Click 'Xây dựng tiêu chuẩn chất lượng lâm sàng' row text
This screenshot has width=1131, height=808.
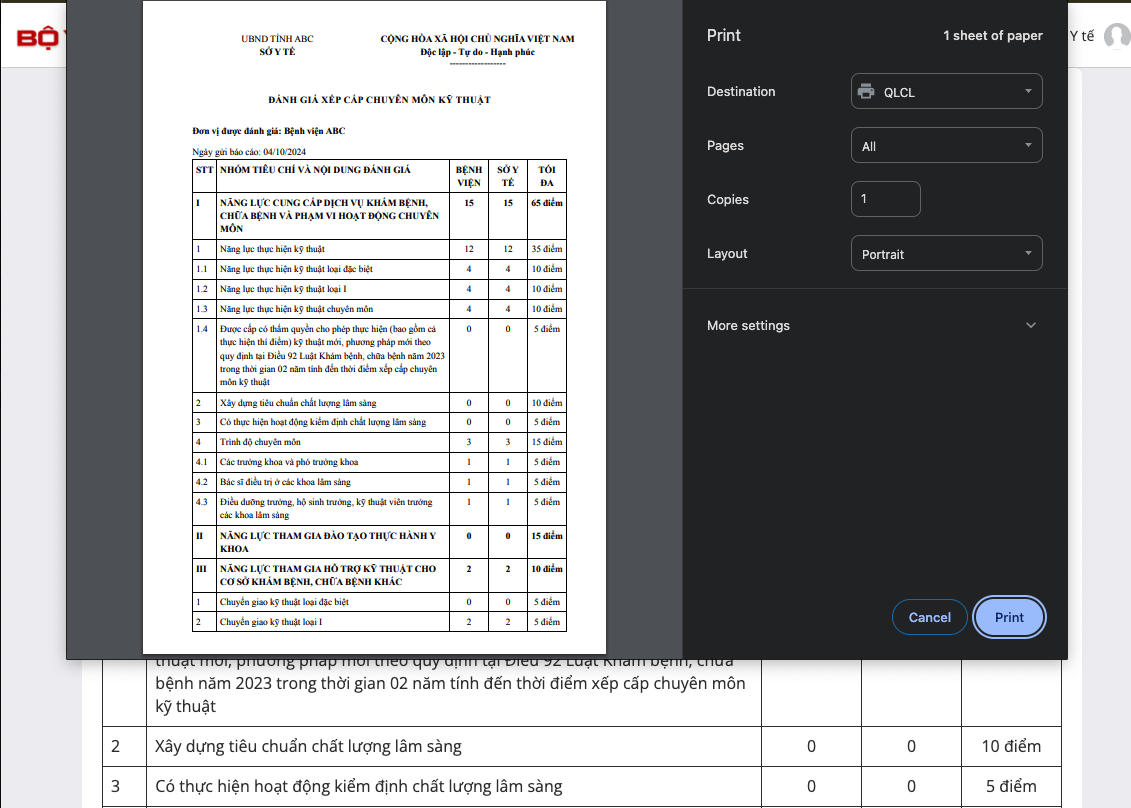click(308, 746)
